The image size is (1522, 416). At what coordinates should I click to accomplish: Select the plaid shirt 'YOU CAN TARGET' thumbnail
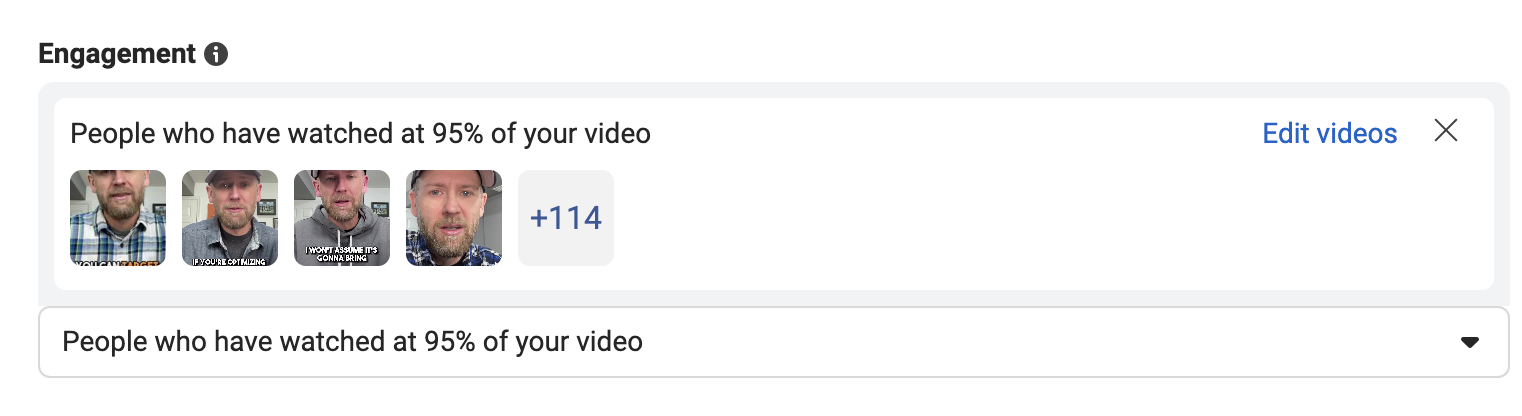tap(118, 218)
